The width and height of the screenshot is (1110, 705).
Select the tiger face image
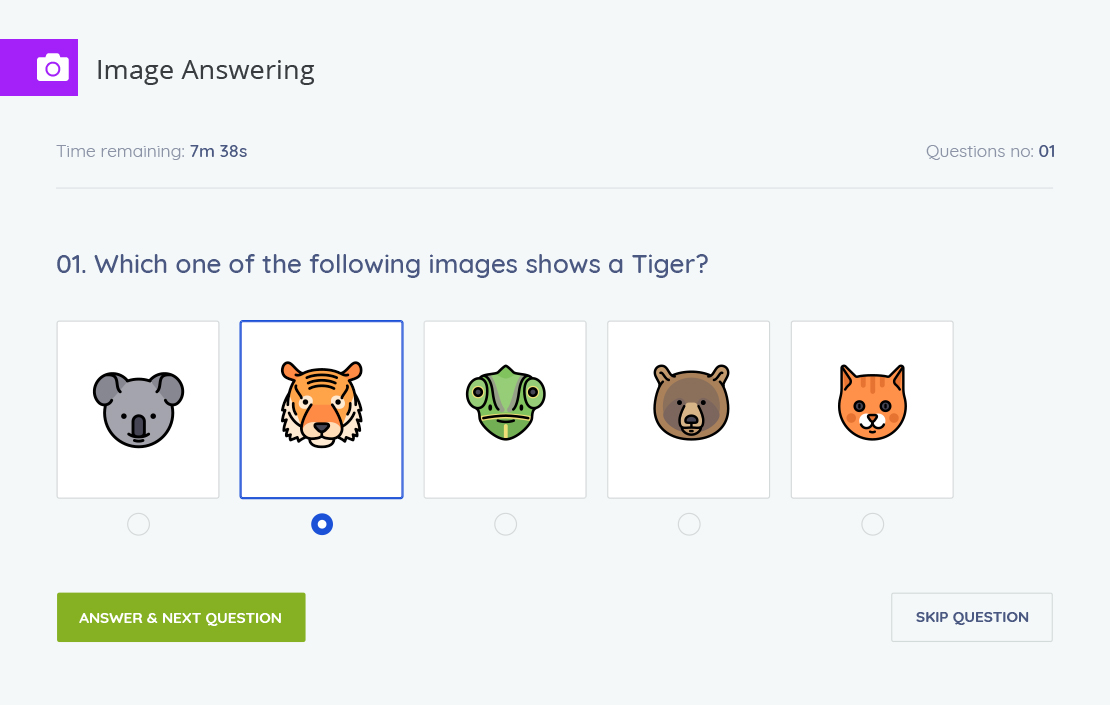click(x=321, y=404)
